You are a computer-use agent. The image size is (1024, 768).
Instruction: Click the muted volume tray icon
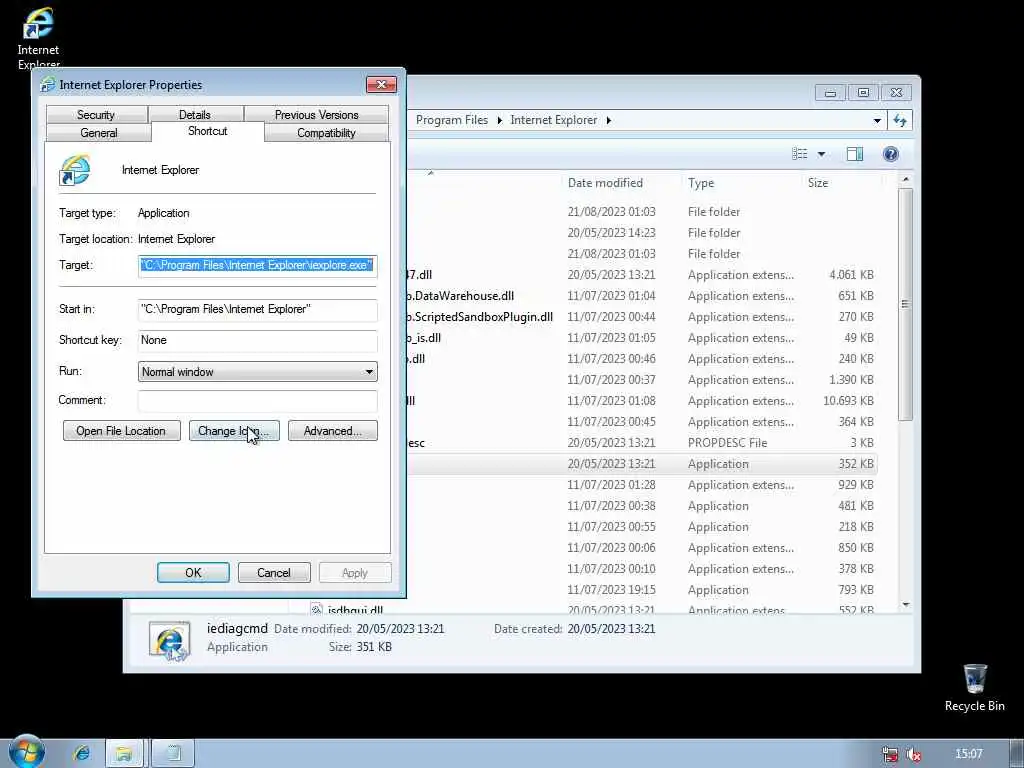[x=914, y=754]
